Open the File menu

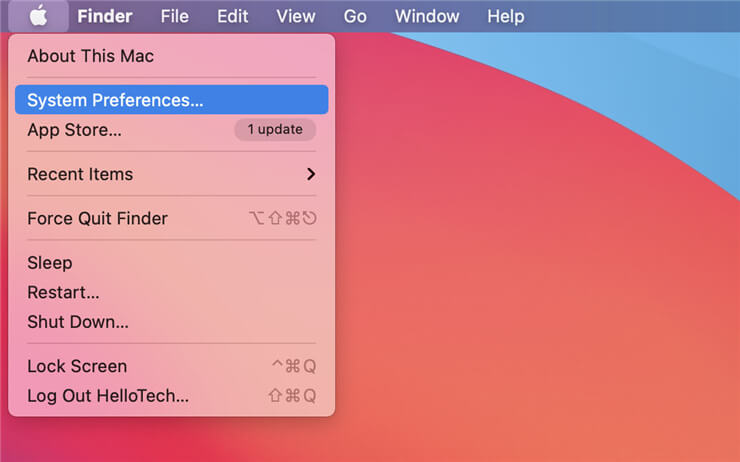coord(174,17)
